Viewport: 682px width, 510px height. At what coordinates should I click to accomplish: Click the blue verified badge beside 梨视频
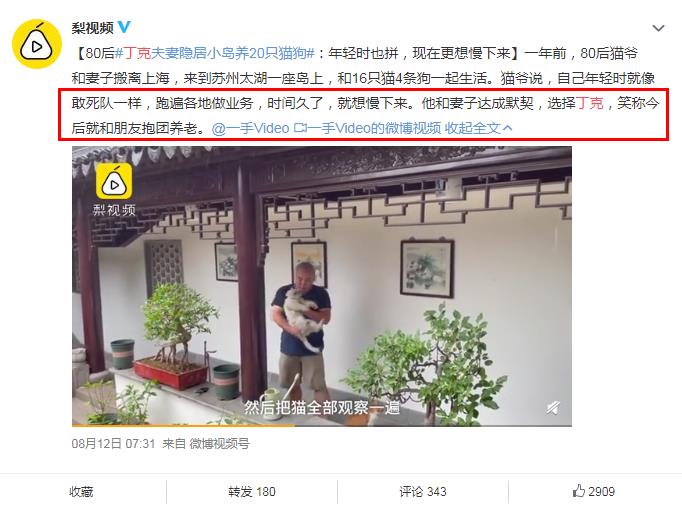pyautogui.click(x=125, y=27)
